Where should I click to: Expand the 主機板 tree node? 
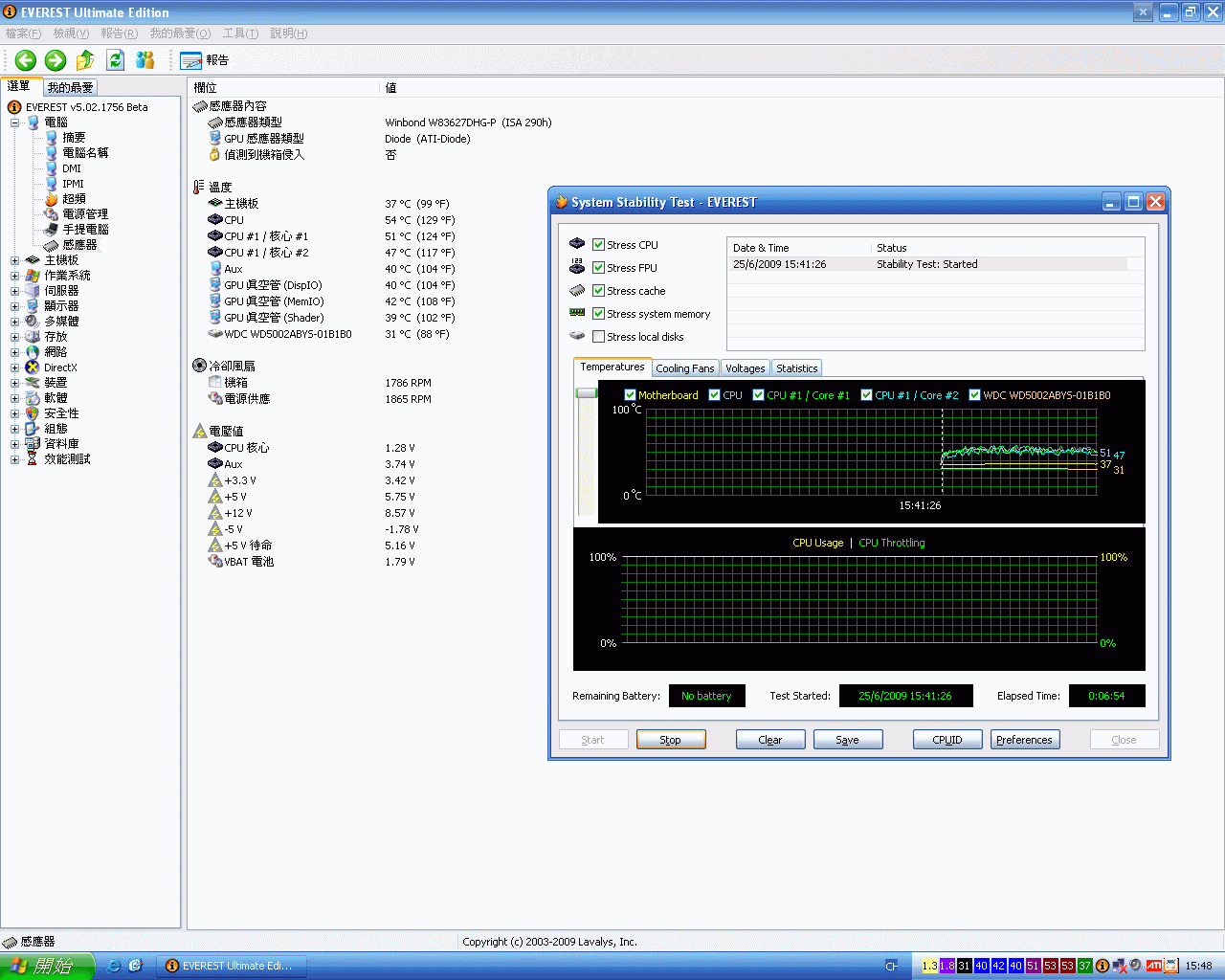coord(14,260)
